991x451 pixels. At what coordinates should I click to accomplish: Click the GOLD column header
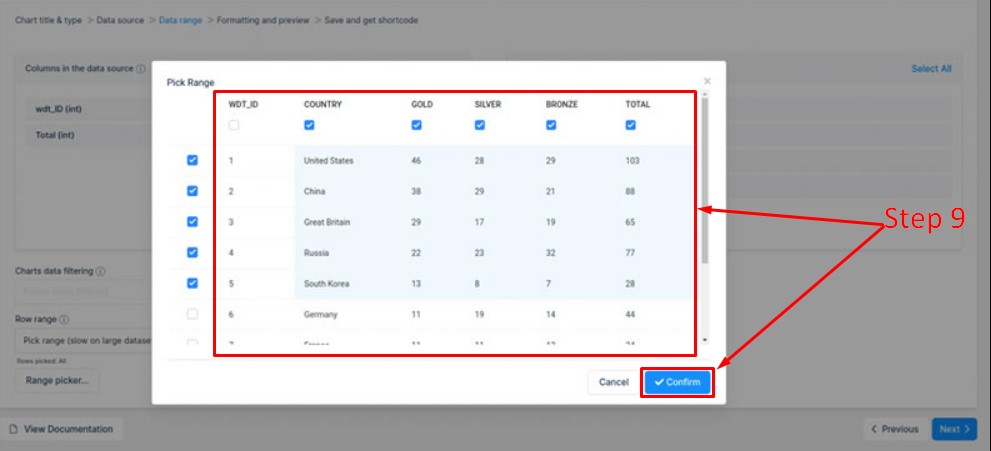coord(422,104)
